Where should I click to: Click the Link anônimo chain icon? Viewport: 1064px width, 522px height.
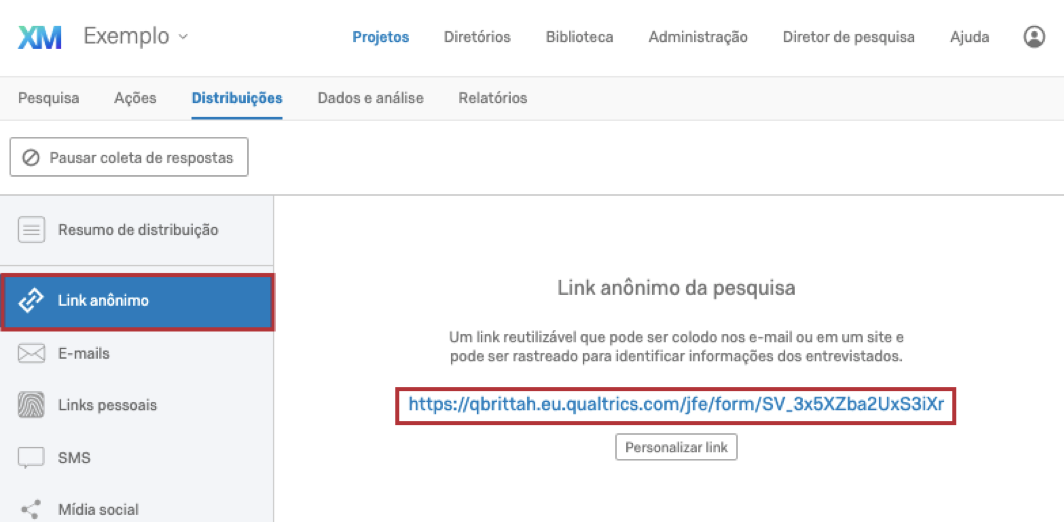coord(33,301)
